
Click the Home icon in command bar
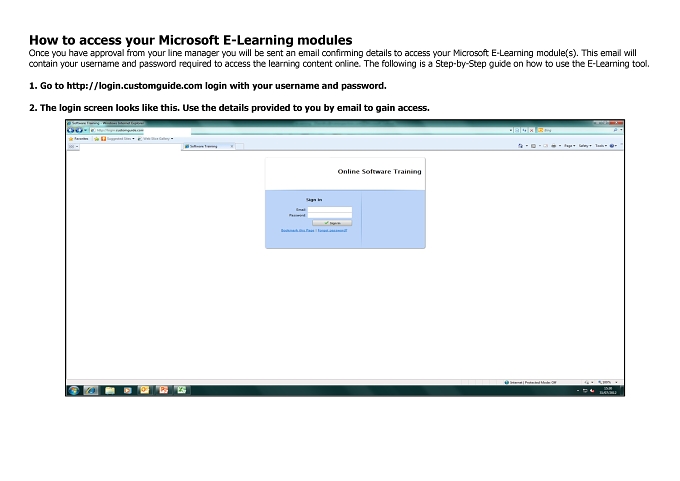point(520,146)
